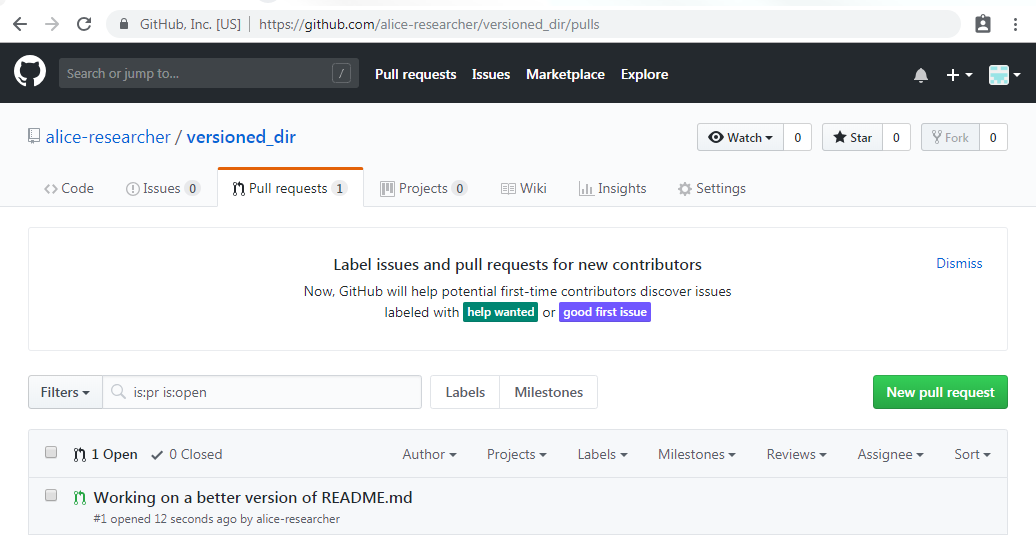The height and width of the screenshot is (550, 1036).
Task: Click the browser forward arrow
Action: coord(52,24)
